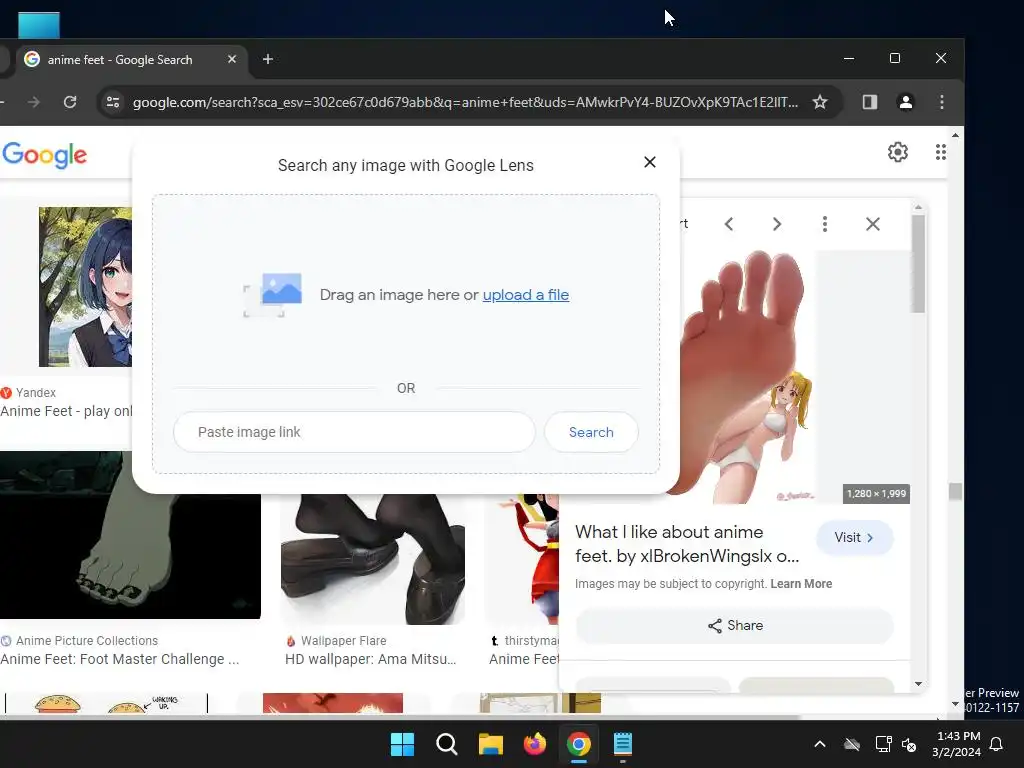Open more options in image preview panel
Screen dimensions: 1024x768
825,224
